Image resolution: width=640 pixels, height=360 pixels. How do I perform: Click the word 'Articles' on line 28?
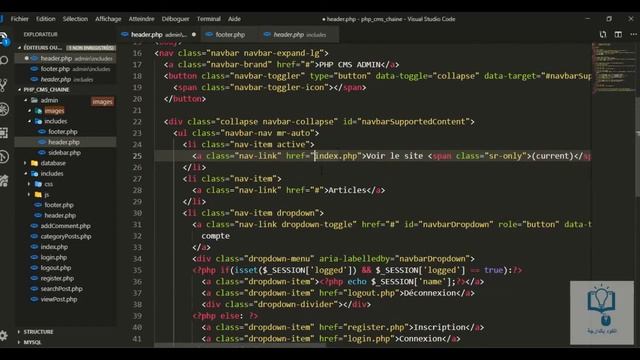(x=347, y=190)
